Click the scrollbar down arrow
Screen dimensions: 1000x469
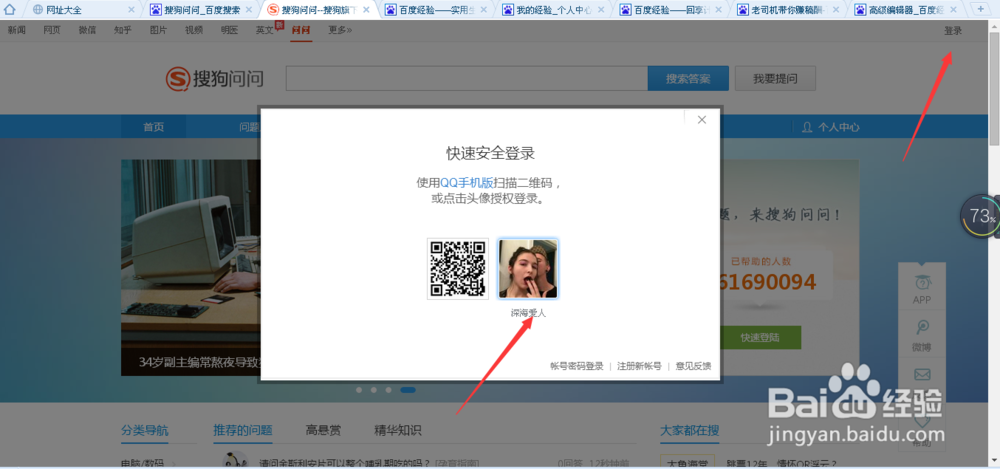(994, 462)
